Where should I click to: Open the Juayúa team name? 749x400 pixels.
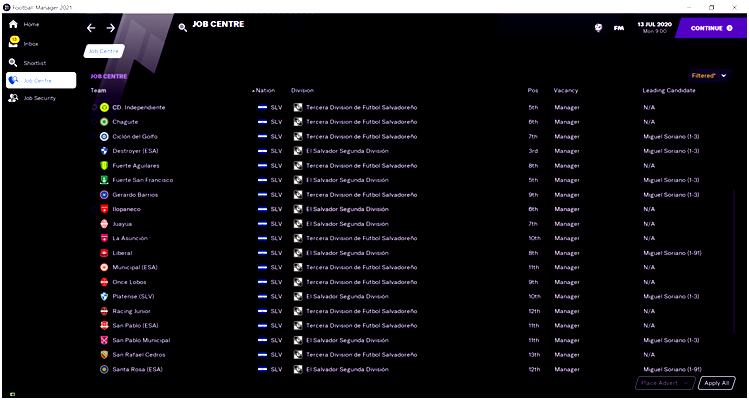click(x=122, y=224)
